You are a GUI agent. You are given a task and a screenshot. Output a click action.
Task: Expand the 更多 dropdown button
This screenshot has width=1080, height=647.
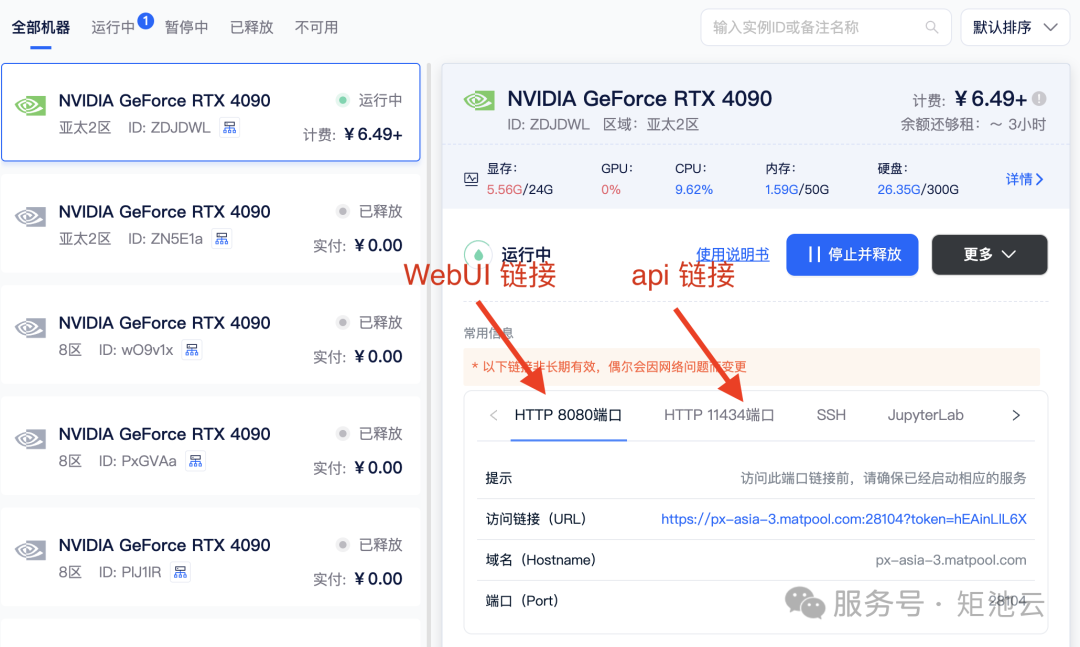[x=990, y=254]
